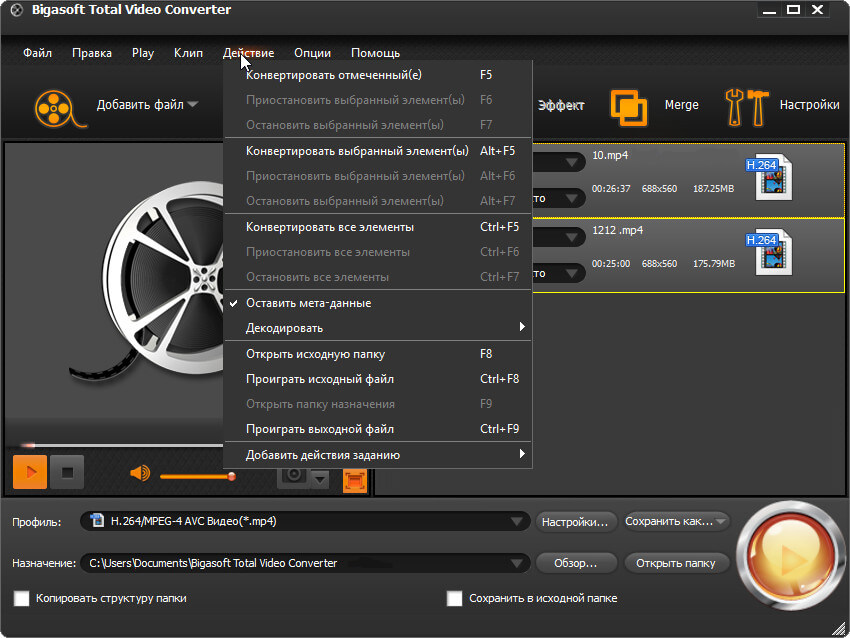The height and width of the screenshot is (638, 850).
Task: Check the Сохранить в исходной папке box
Action: 455,598
